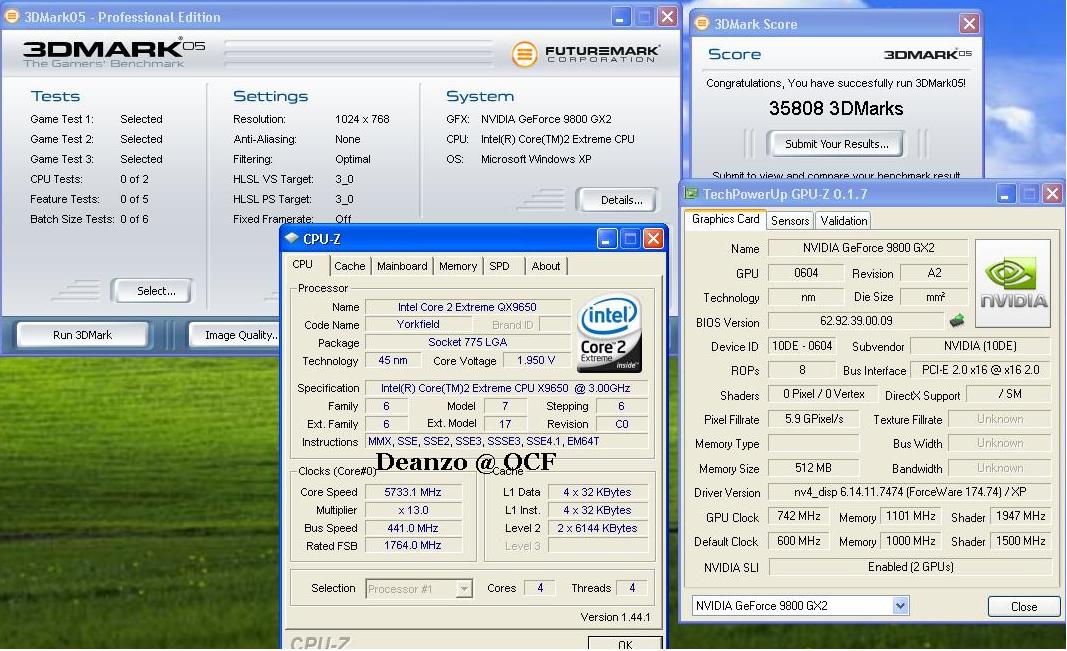1067x651 pixels.
Task: Minimize the CPU-Z window
Action: (607, 238)
